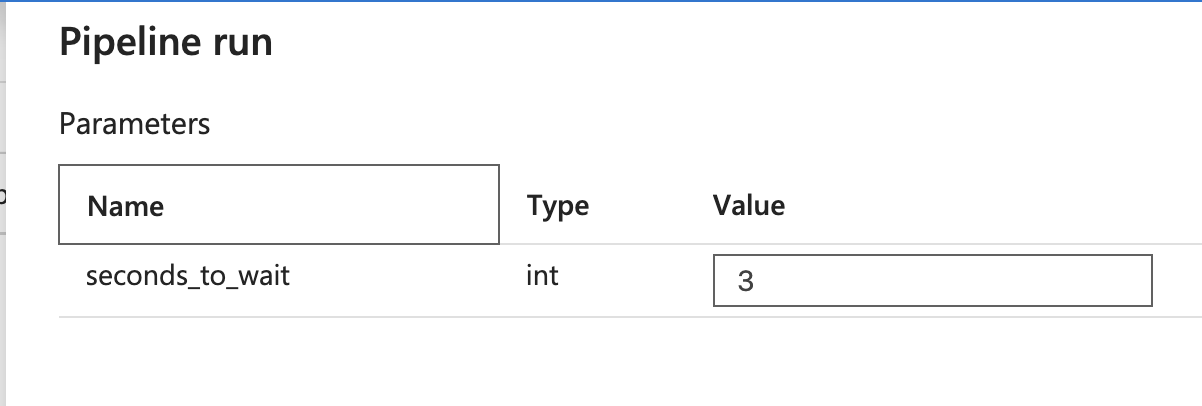
Task: Click empty space right of Pipeline run title
Action: click(x=700, y=43)
